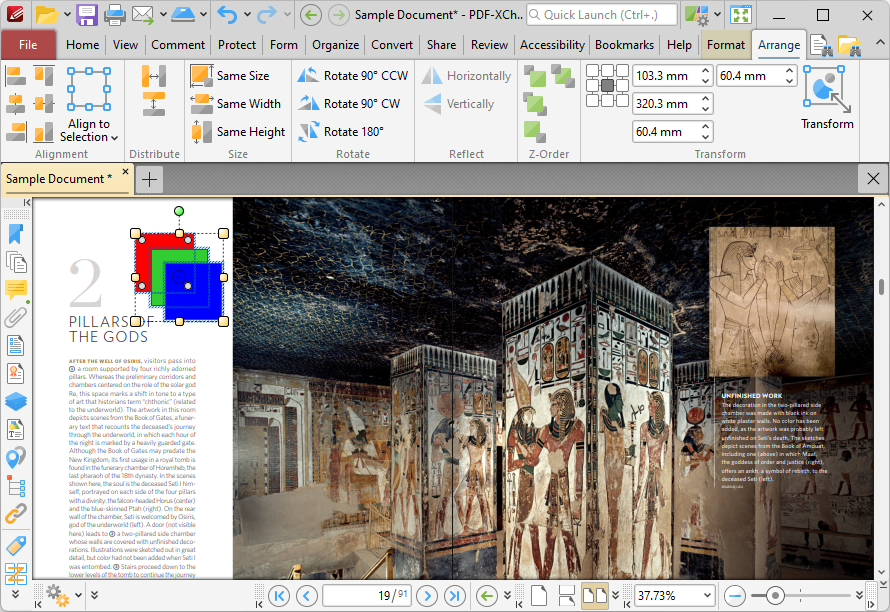Open the Layers pane from sidebar
This screenshot has height=612, width=890.
point(16,401)
